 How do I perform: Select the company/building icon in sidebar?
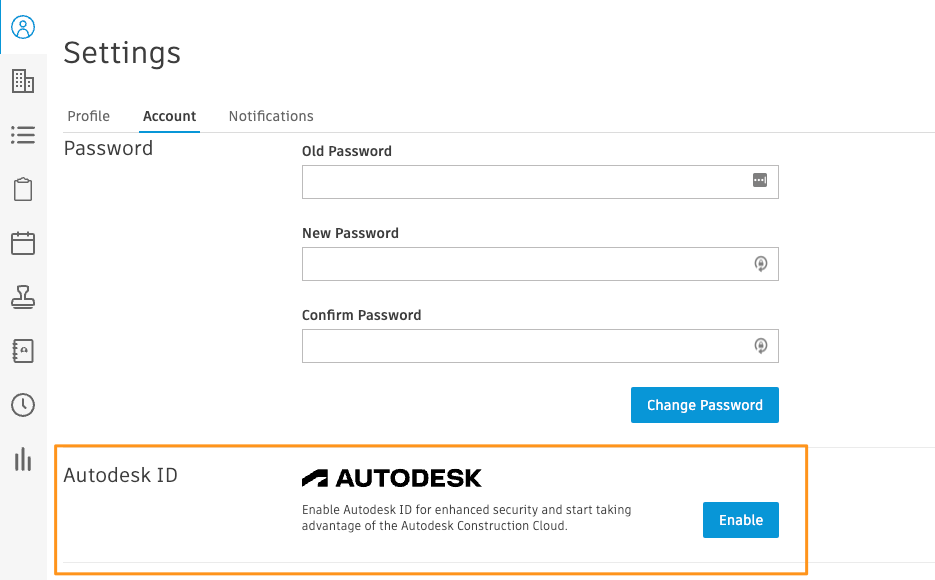pos(23,81)
